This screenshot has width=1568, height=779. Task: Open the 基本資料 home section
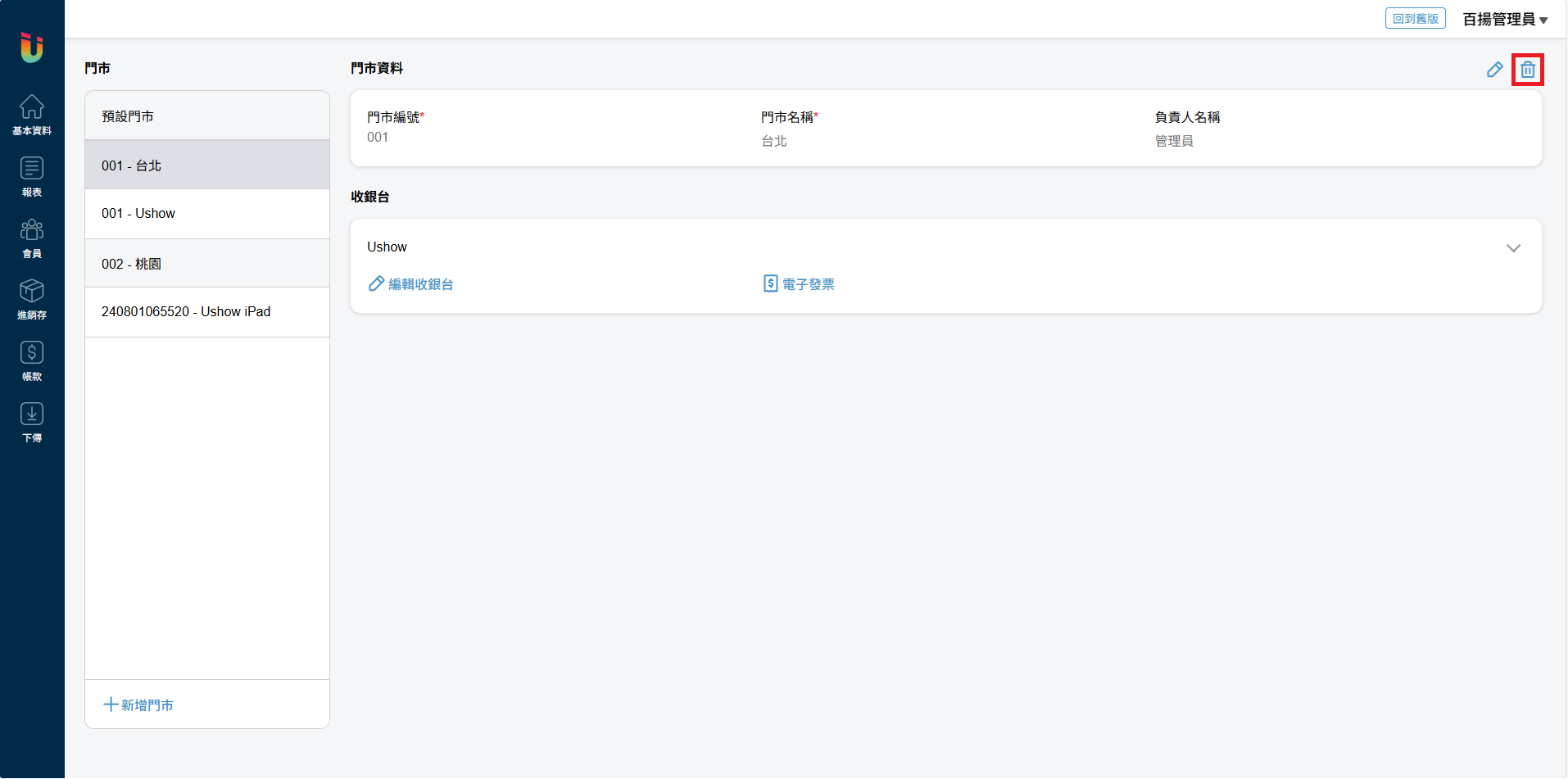pos(32,115)
